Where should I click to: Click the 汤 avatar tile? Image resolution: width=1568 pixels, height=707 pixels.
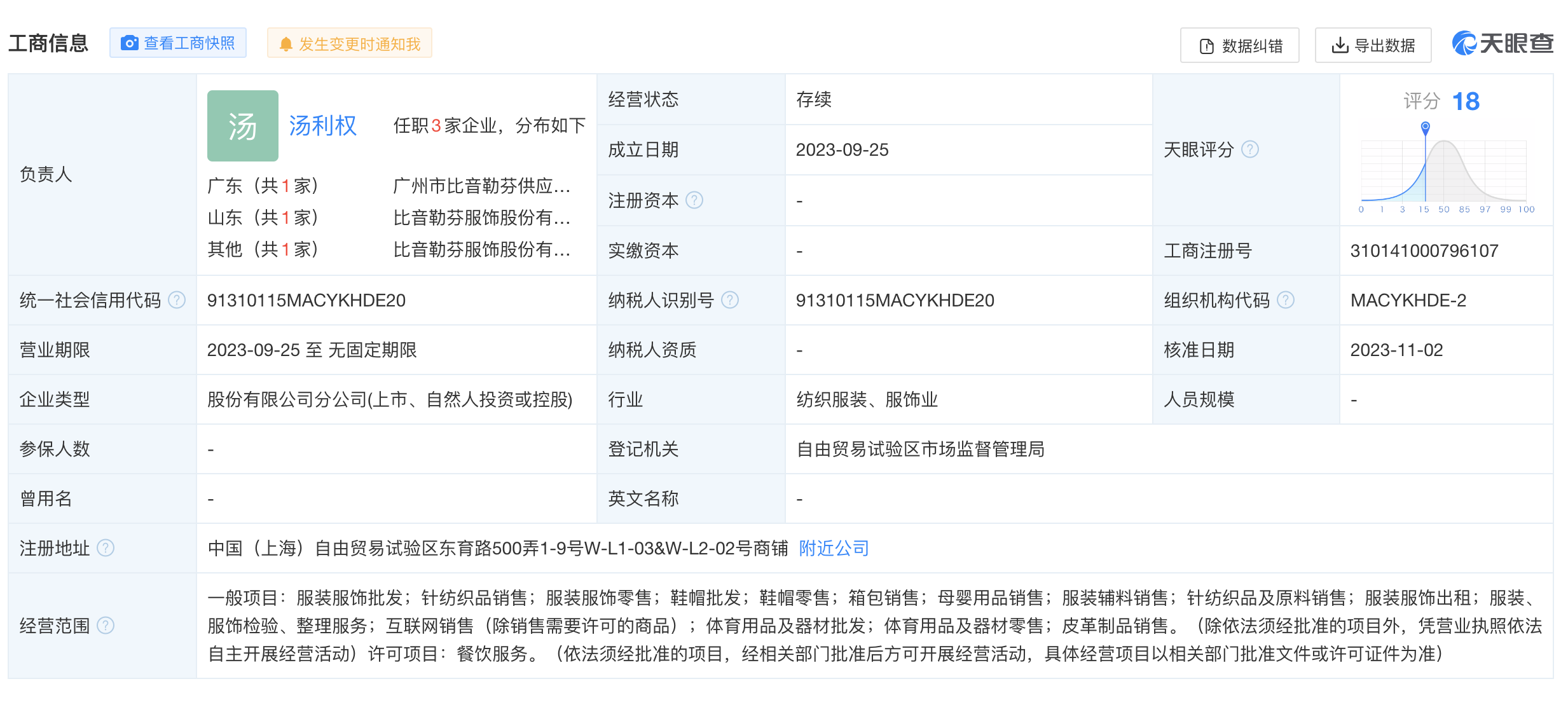tap(243, 126)
